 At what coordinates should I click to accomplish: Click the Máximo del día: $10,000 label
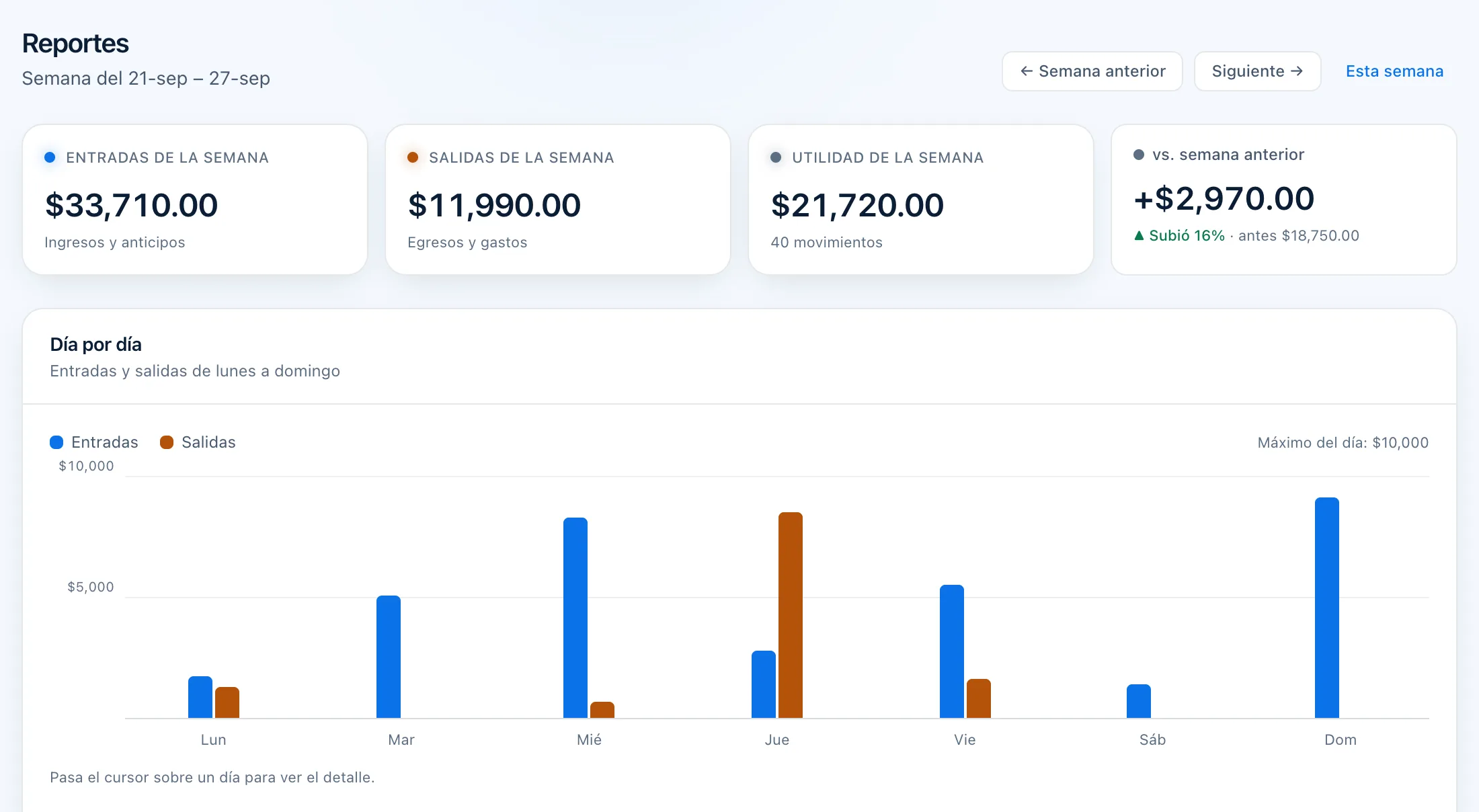click(x=1343, y=443)
